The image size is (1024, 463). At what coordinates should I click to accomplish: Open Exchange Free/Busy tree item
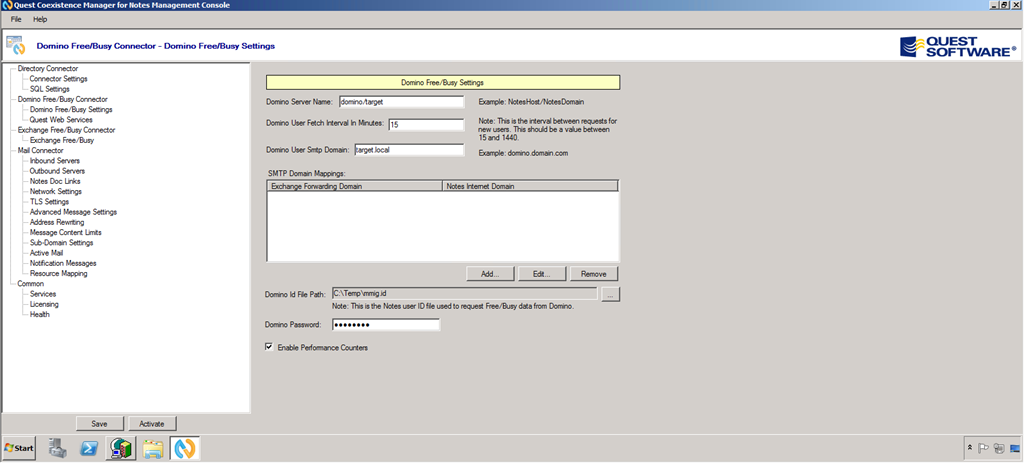pyautogui.click(x=61, y=140)
